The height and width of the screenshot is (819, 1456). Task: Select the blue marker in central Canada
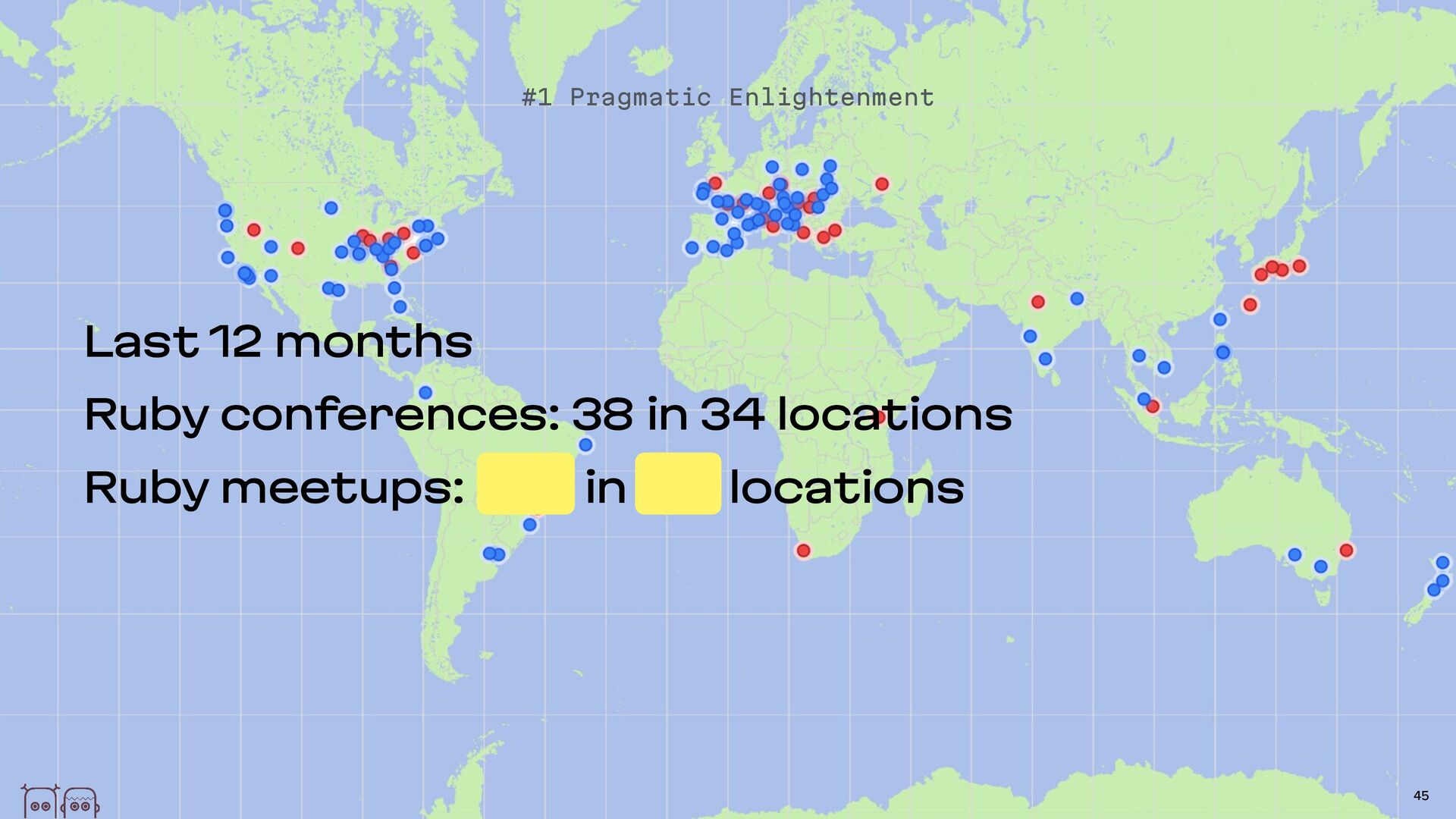coord(331,208)
